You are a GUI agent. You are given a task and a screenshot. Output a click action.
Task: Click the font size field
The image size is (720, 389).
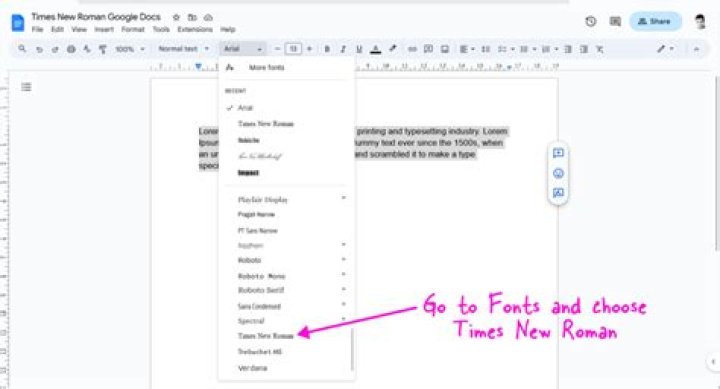[x=293, y=49]
